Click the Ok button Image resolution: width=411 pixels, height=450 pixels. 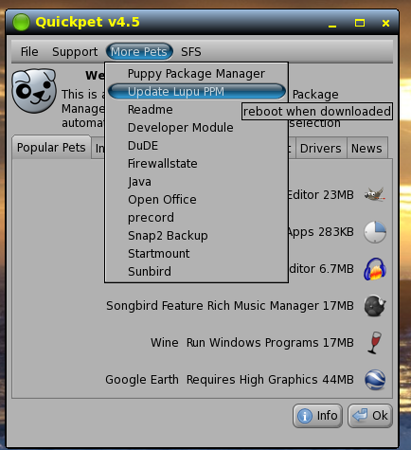[370, 416]
